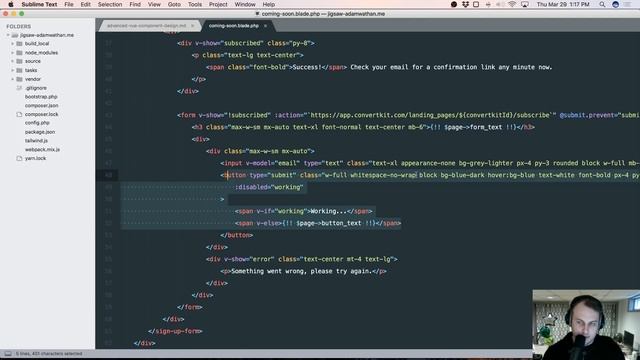Click the yarn.lock file icon

coord(19,158)
